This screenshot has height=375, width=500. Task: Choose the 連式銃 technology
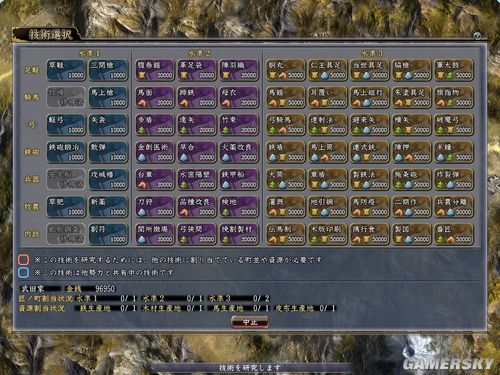(370, 152)
